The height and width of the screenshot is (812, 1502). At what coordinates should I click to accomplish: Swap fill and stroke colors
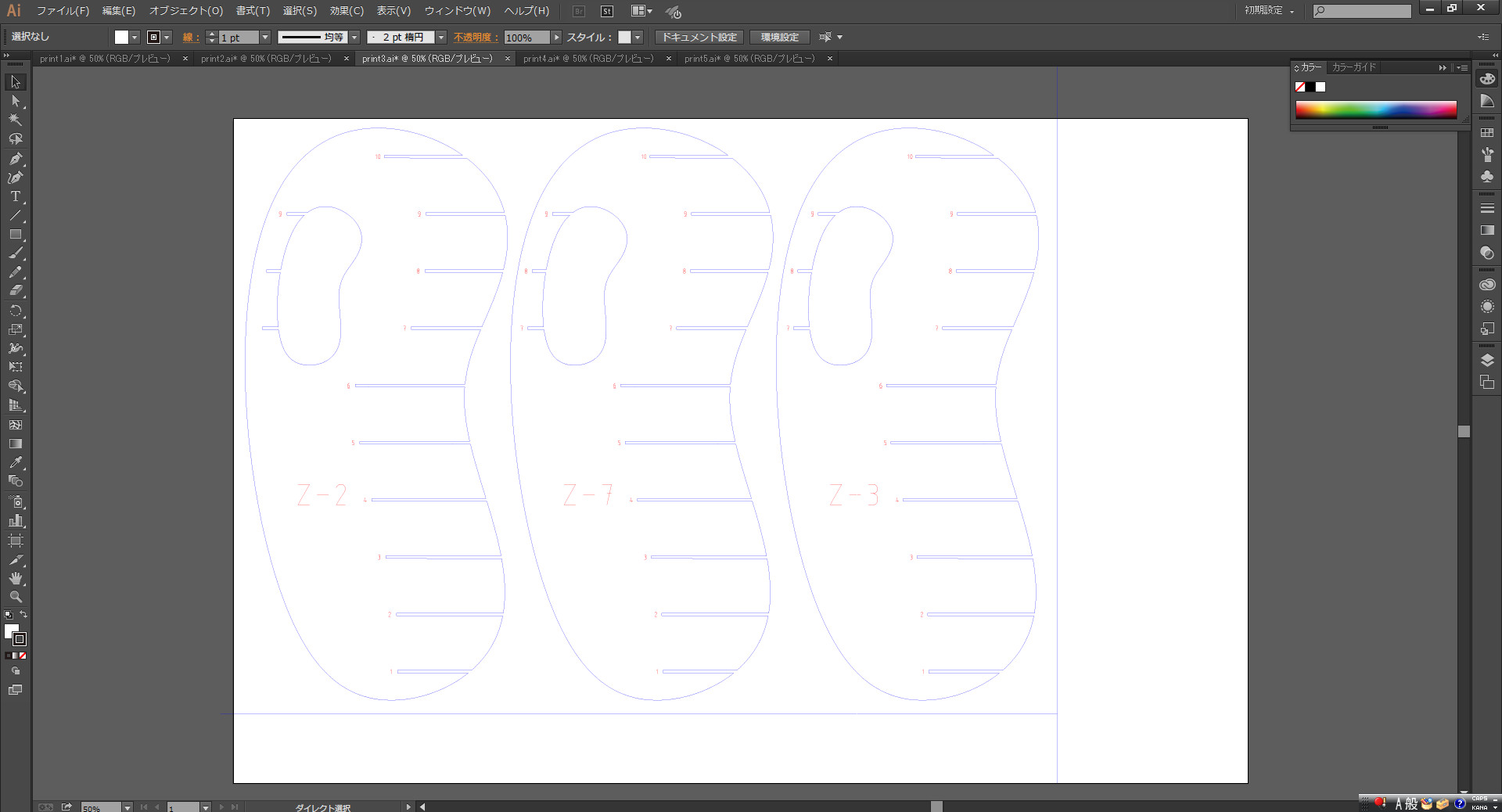pos(23,615)
